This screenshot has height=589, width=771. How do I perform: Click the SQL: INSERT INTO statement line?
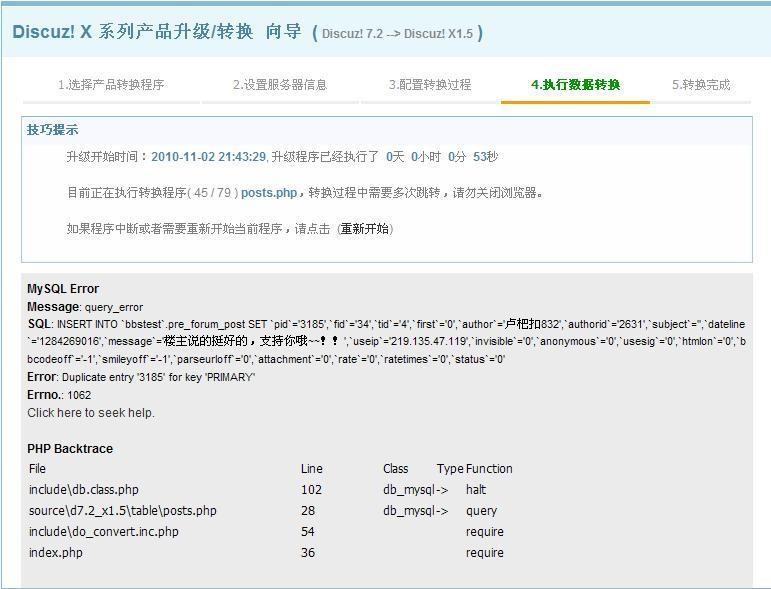[x=386, y=342]
